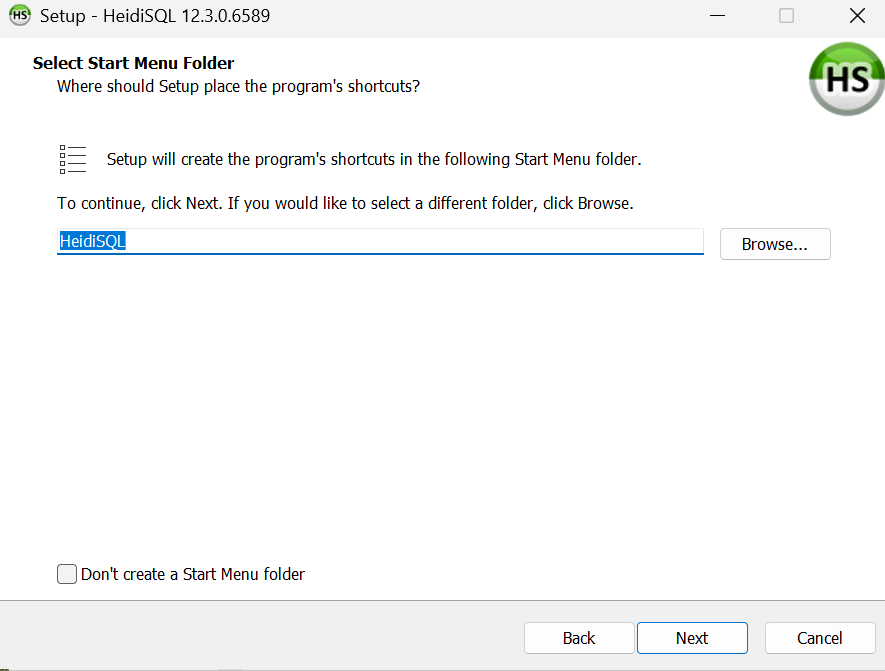Image resolution: width=885 pixels, height=671 pixels.
Task: Open the Browse folder dialog
Action: [775, 244]
